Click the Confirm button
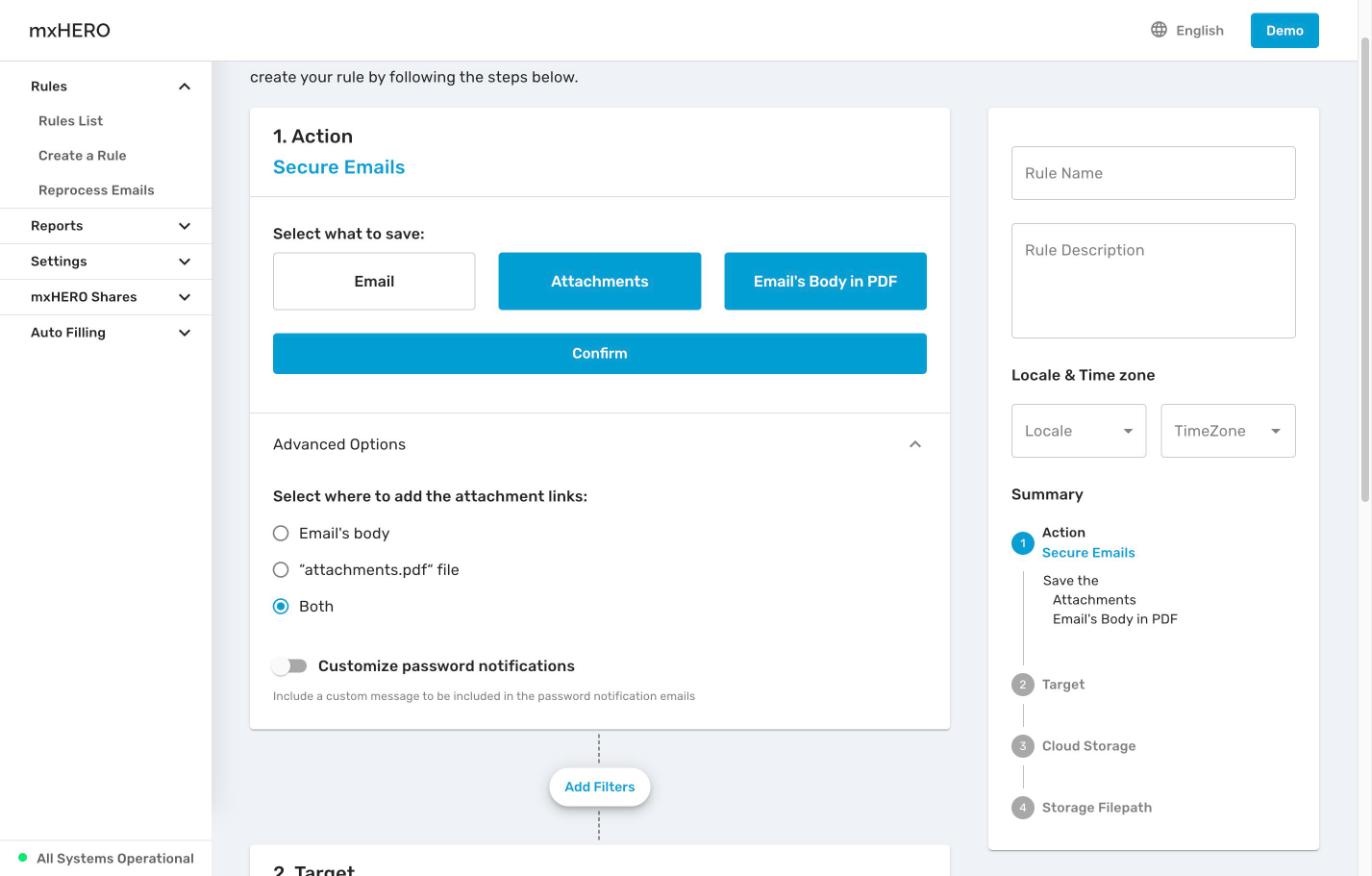Screen dimensions: 1372x876 [x=600, y=354]
